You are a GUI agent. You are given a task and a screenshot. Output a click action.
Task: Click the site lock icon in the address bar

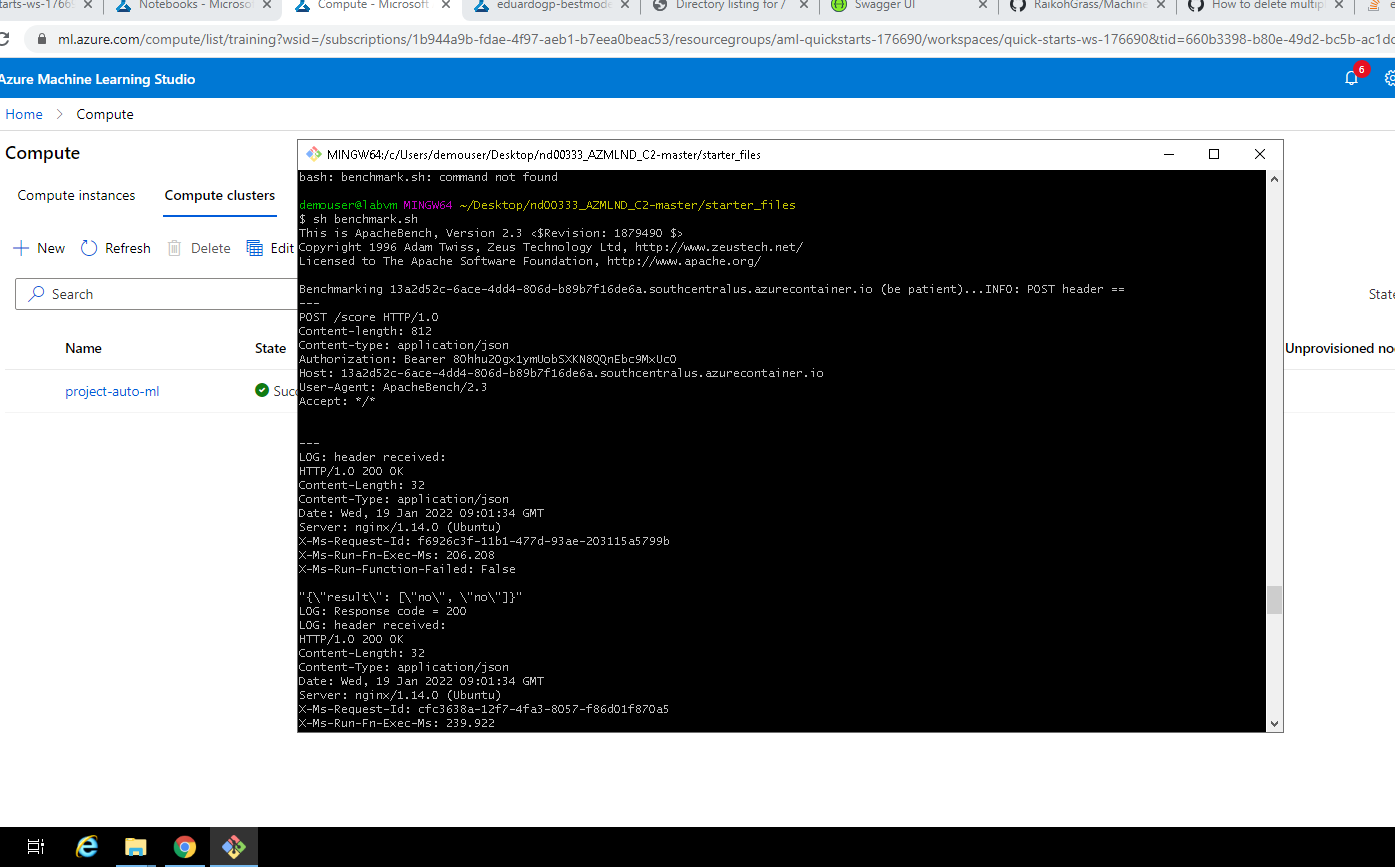[x=41, y=40]
